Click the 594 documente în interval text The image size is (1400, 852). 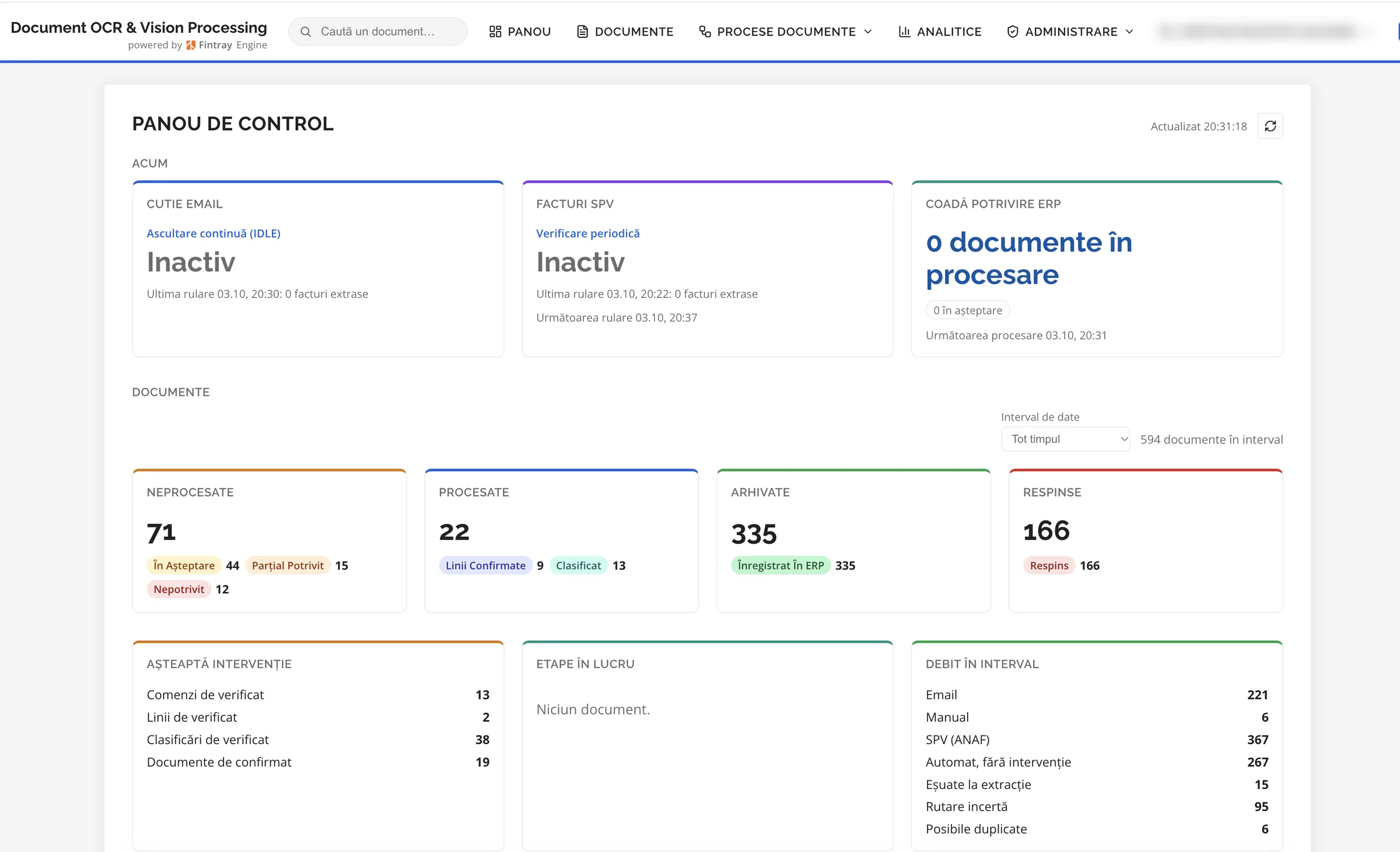coord(1212,439)
